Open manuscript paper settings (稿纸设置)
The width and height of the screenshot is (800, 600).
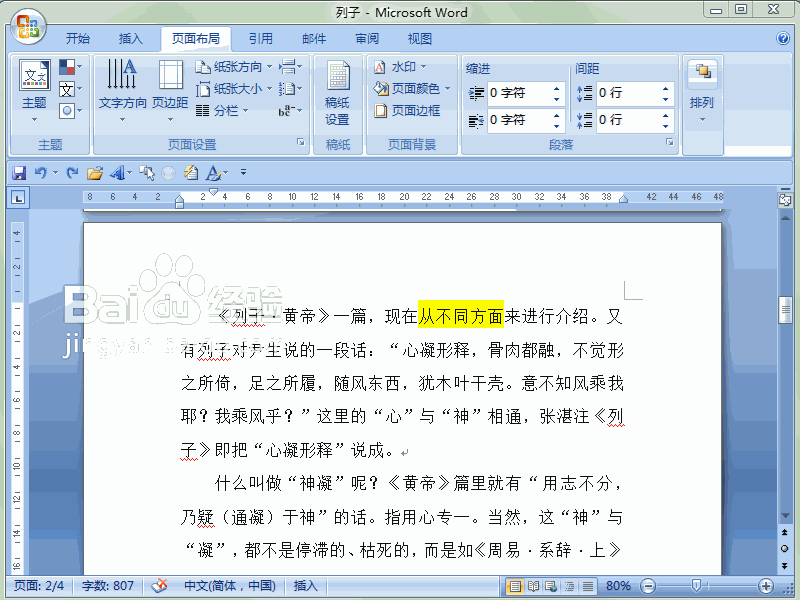(x=337, y=93)
